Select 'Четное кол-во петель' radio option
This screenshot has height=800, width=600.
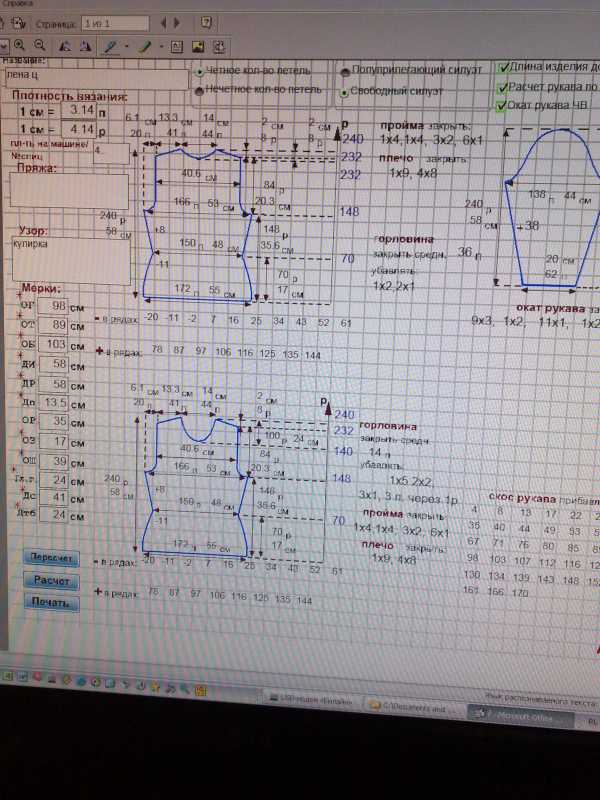coord(201,71)
